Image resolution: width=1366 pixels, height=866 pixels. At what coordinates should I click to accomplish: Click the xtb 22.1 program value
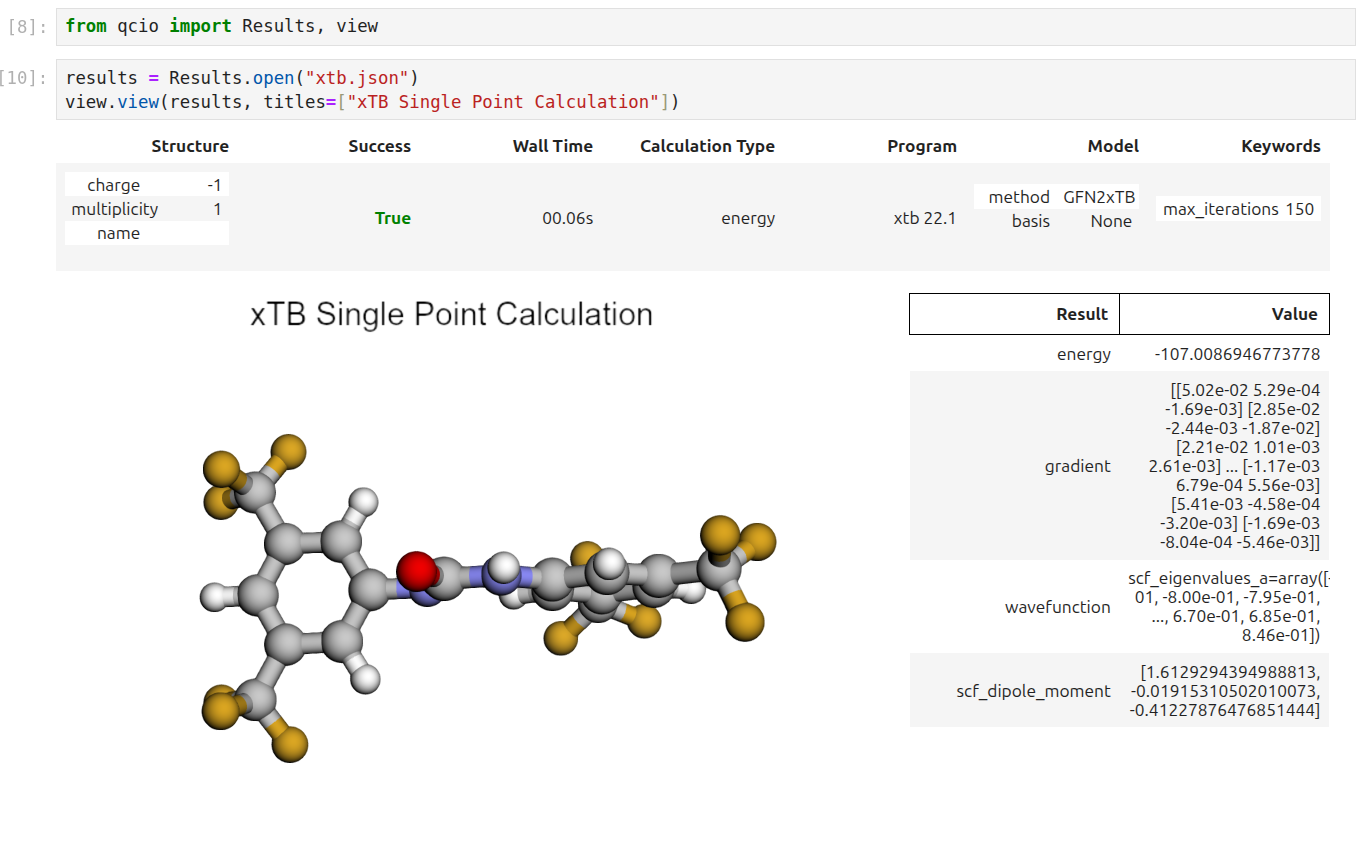[x=924, y=218]
